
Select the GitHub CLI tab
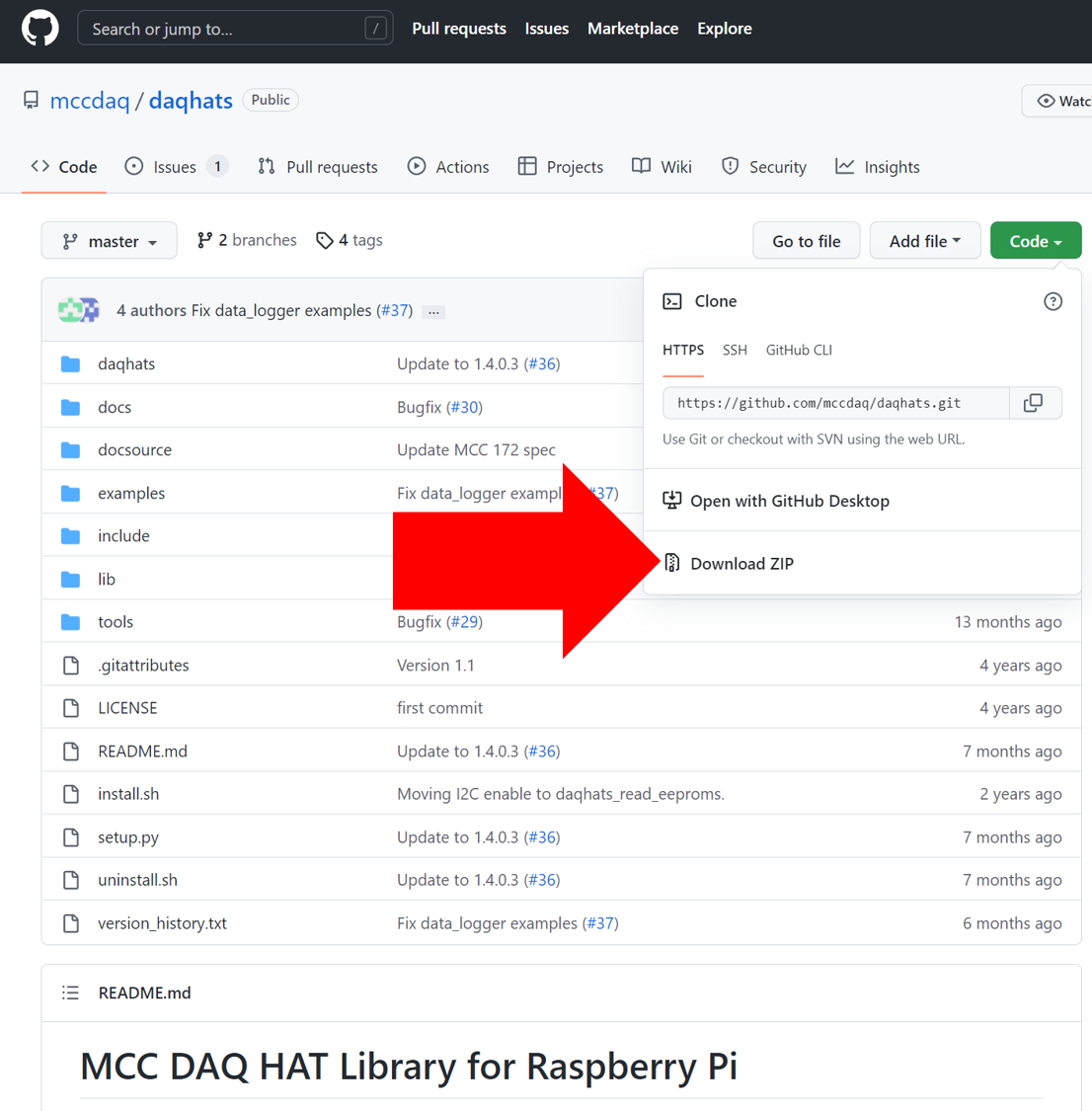tap(799, 350)
